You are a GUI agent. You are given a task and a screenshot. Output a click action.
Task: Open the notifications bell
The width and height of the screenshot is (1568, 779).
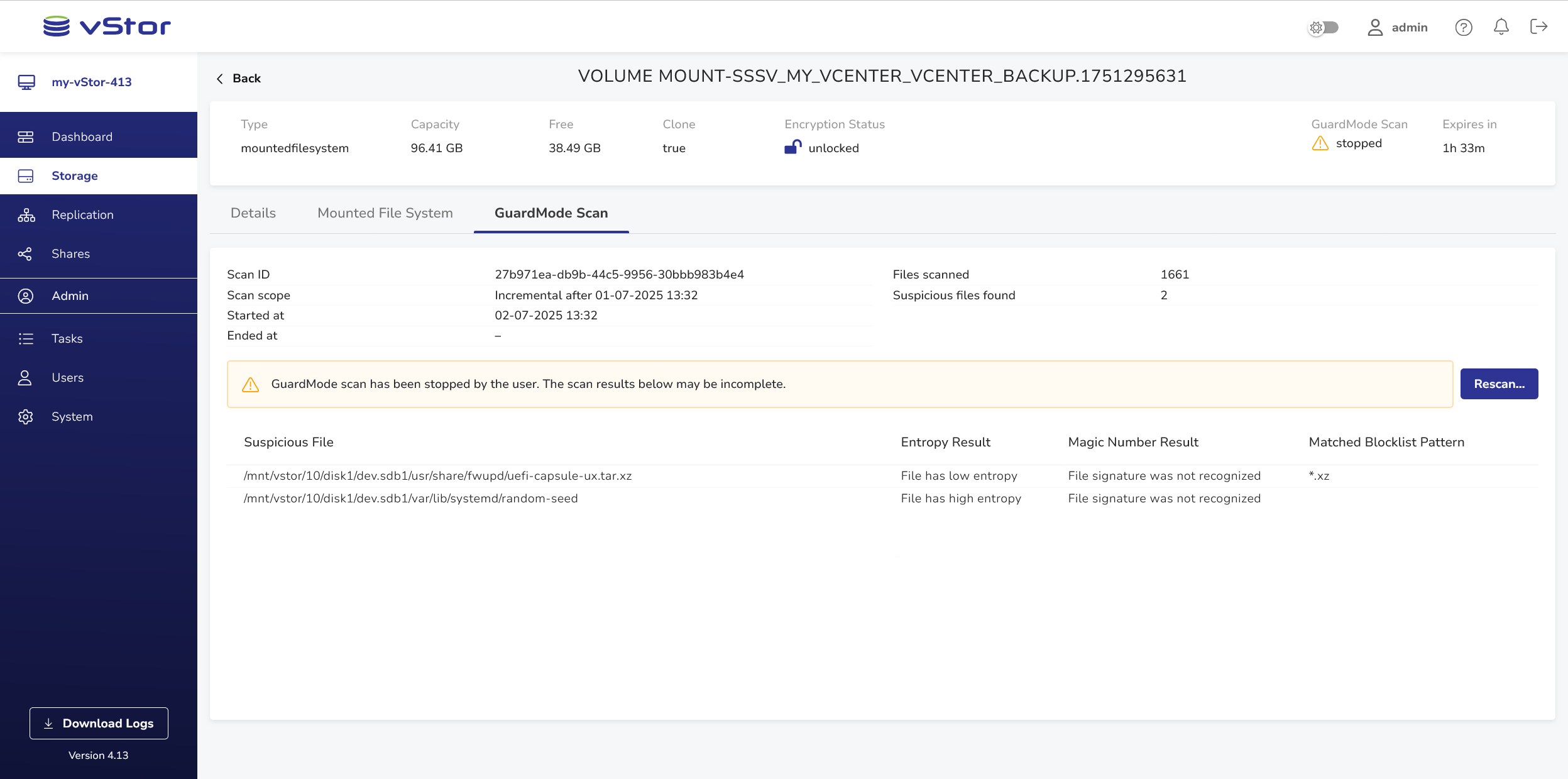coord(1501,27)
